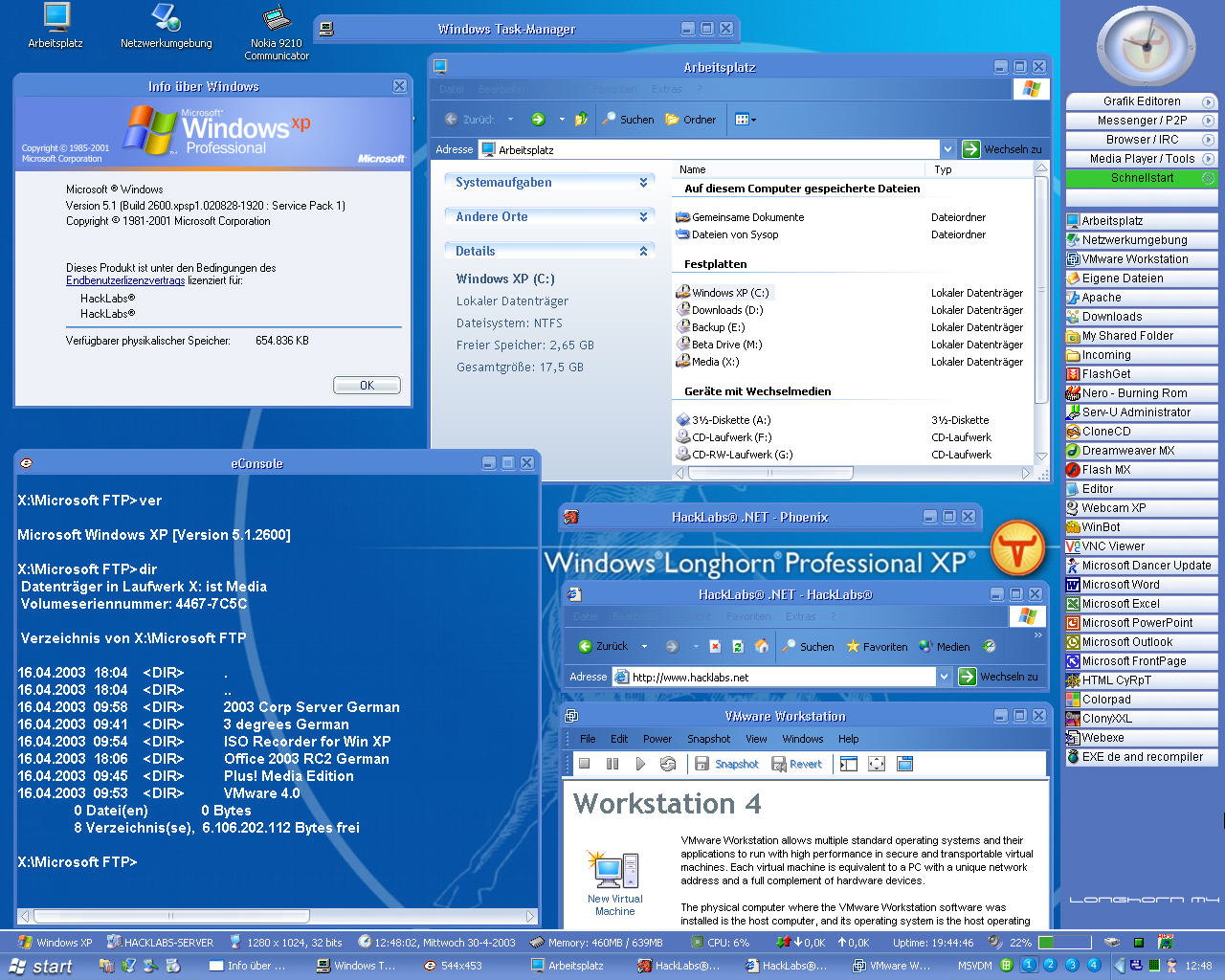Screen dimensions: 1225x980
Task: Click the Home icon in HackLabs browser
Action: [762, 647]
